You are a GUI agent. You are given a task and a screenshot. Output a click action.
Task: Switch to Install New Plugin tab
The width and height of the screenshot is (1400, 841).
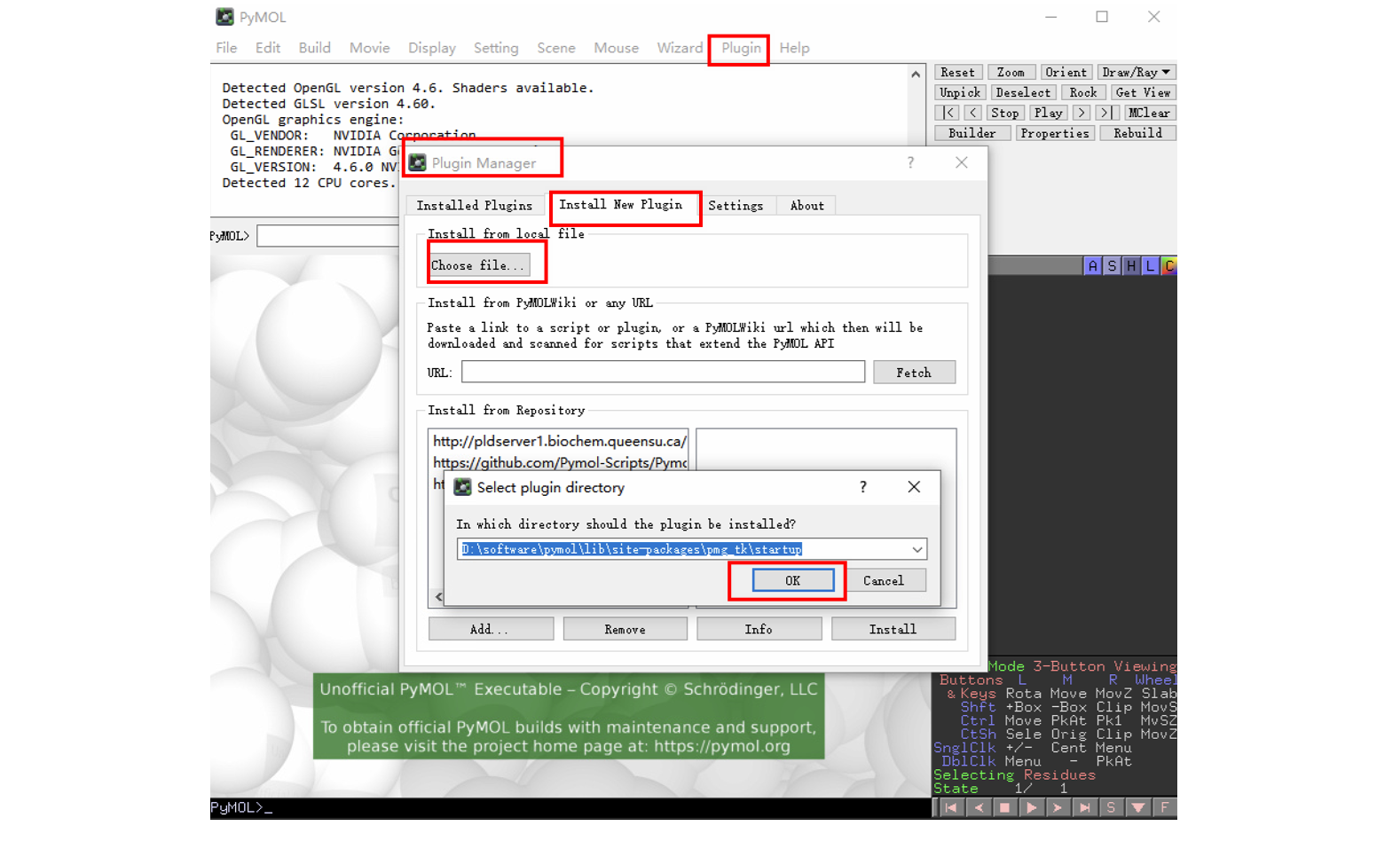click(x=621, y=204)
